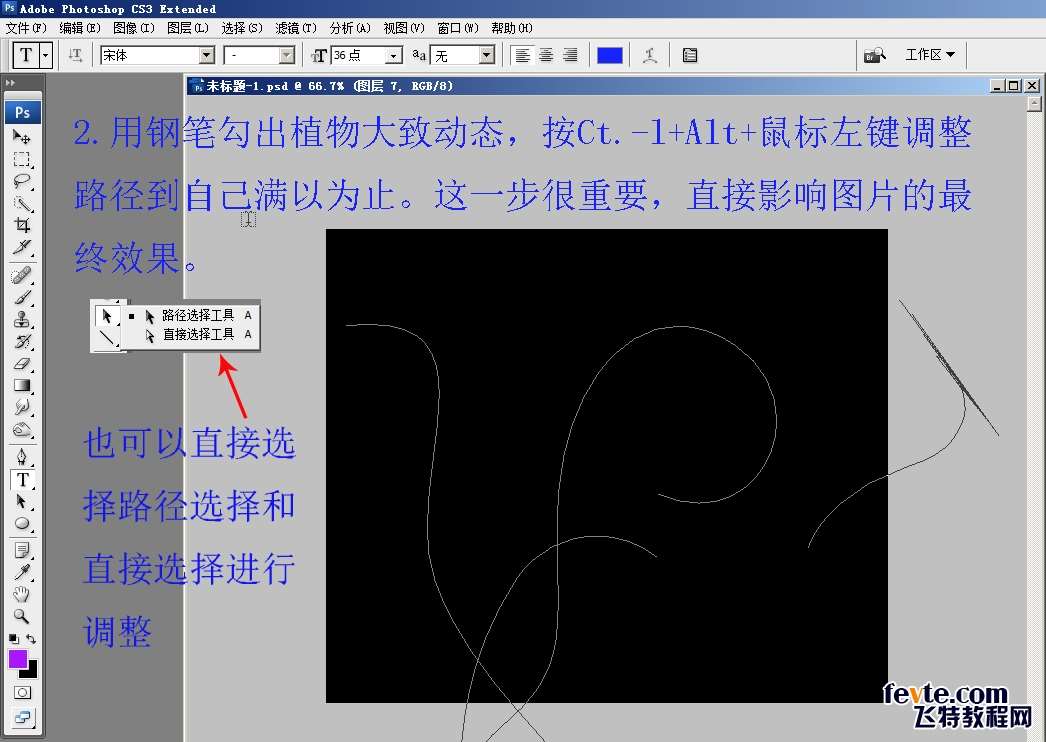Open the 分析 menu
This screenshot has height=742, width=1046.
[350, 28]
